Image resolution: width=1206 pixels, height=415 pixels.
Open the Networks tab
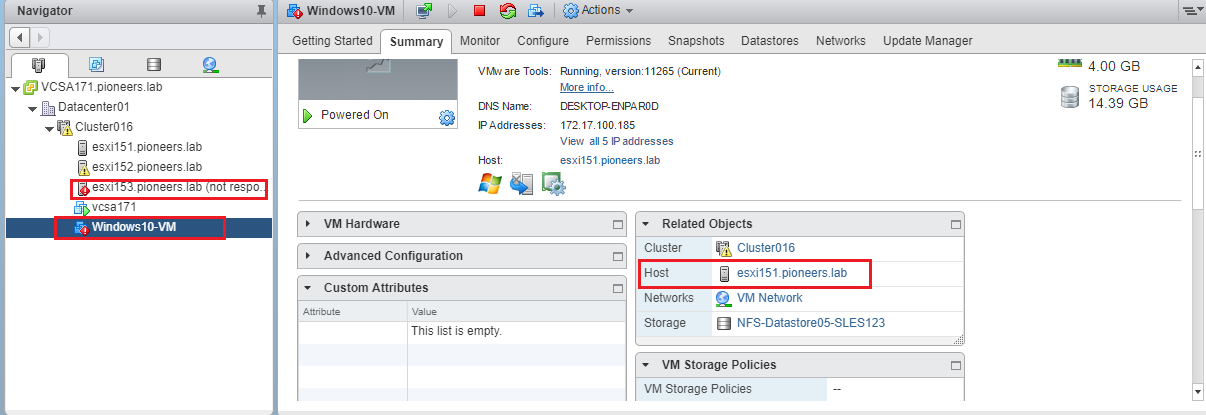[841, 41]
